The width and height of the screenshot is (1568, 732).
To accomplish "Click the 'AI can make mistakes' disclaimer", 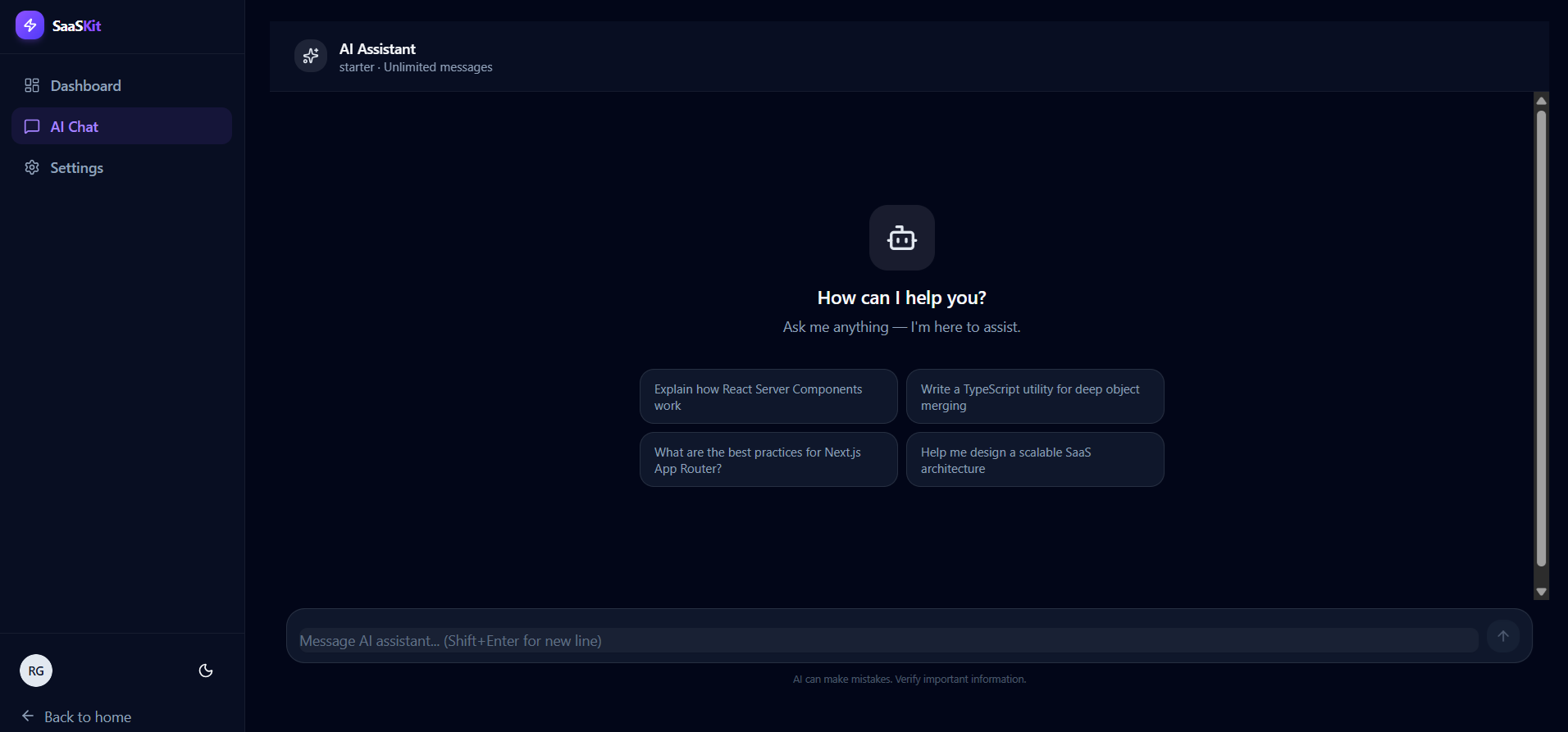I will 909,680.
